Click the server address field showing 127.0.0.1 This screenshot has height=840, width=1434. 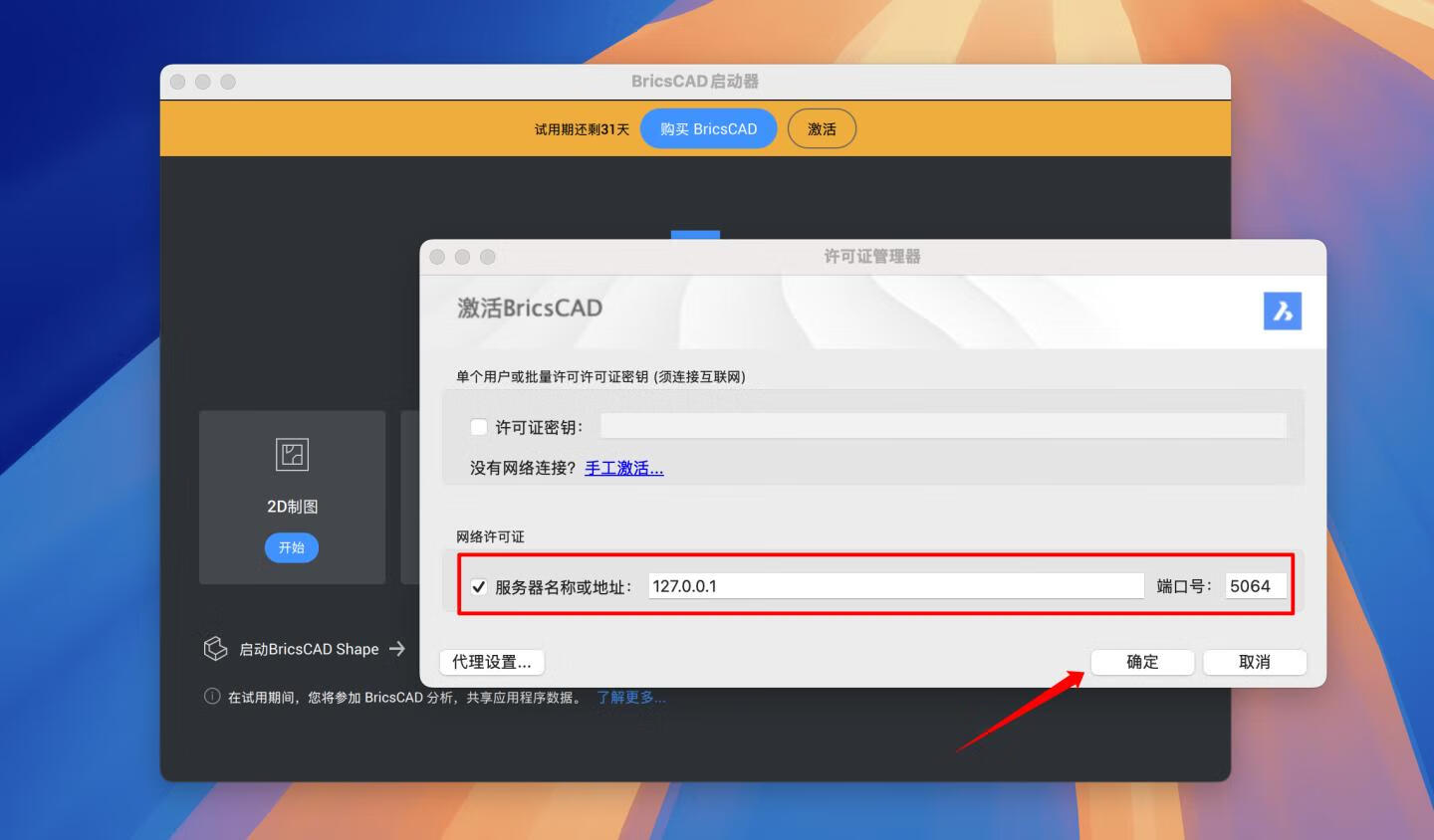click(894, 585)
